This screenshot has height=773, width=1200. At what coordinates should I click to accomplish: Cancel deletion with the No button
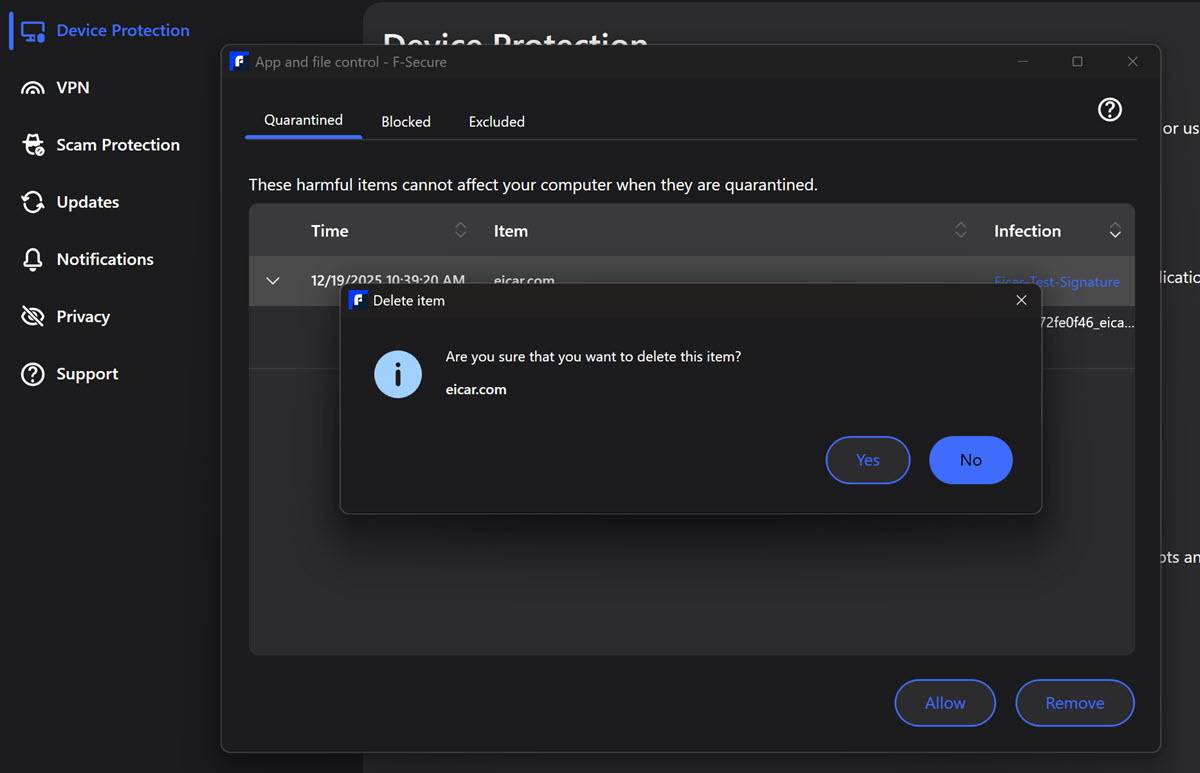970,460
